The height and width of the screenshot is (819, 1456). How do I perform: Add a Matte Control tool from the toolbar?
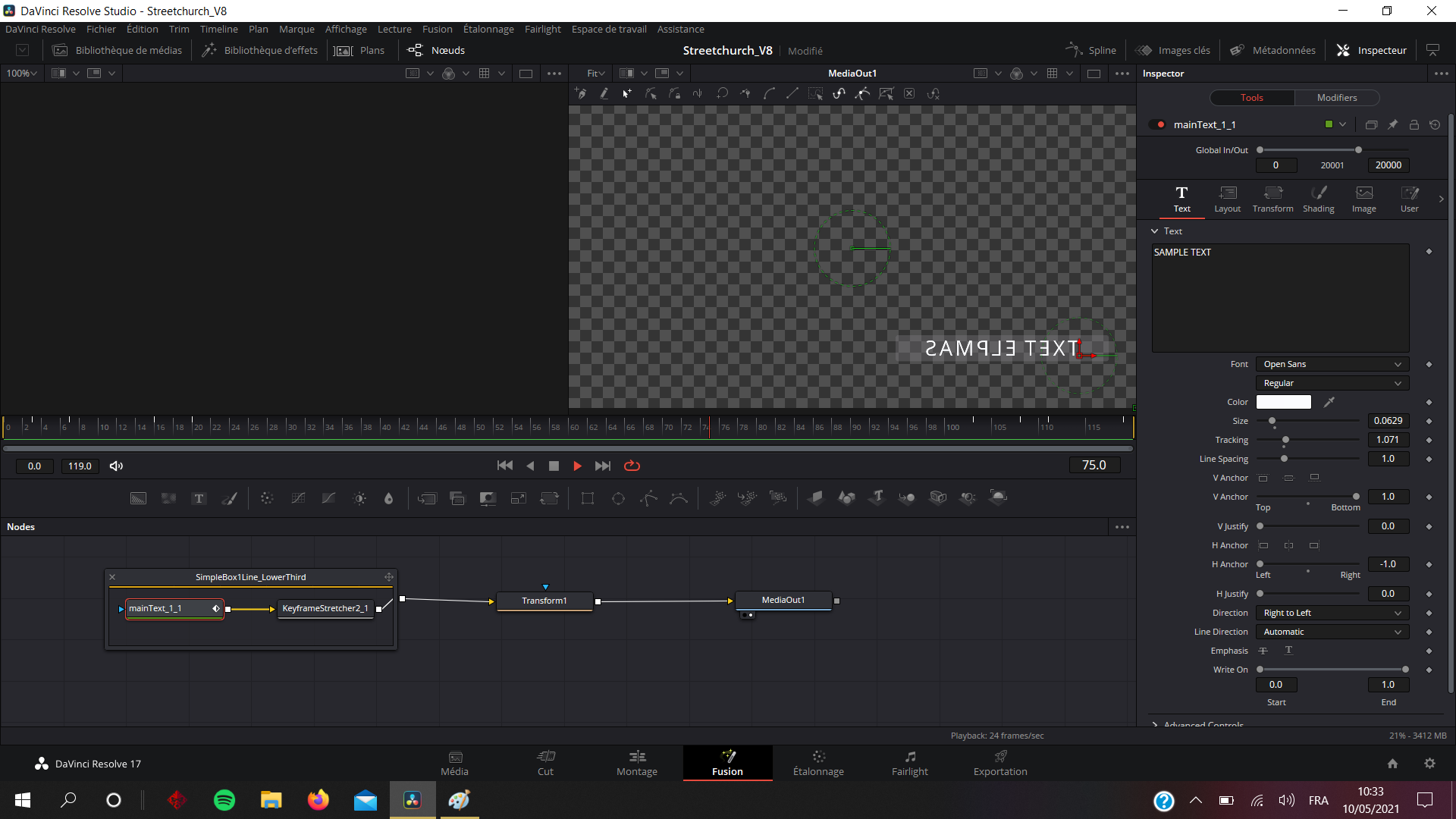488,498
